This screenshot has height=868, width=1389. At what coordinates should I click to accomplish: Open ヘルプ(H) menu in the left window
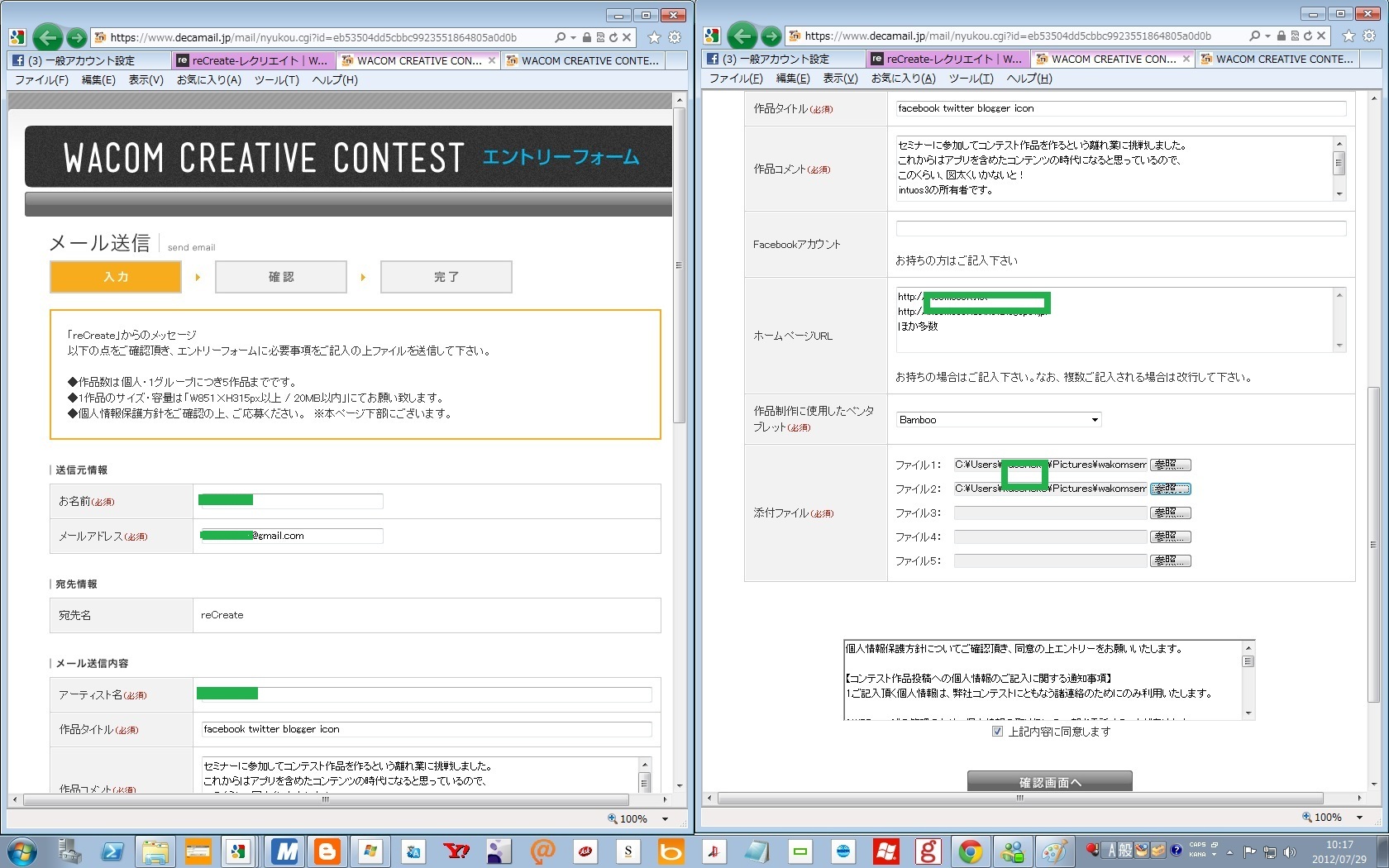pos(335,80)
